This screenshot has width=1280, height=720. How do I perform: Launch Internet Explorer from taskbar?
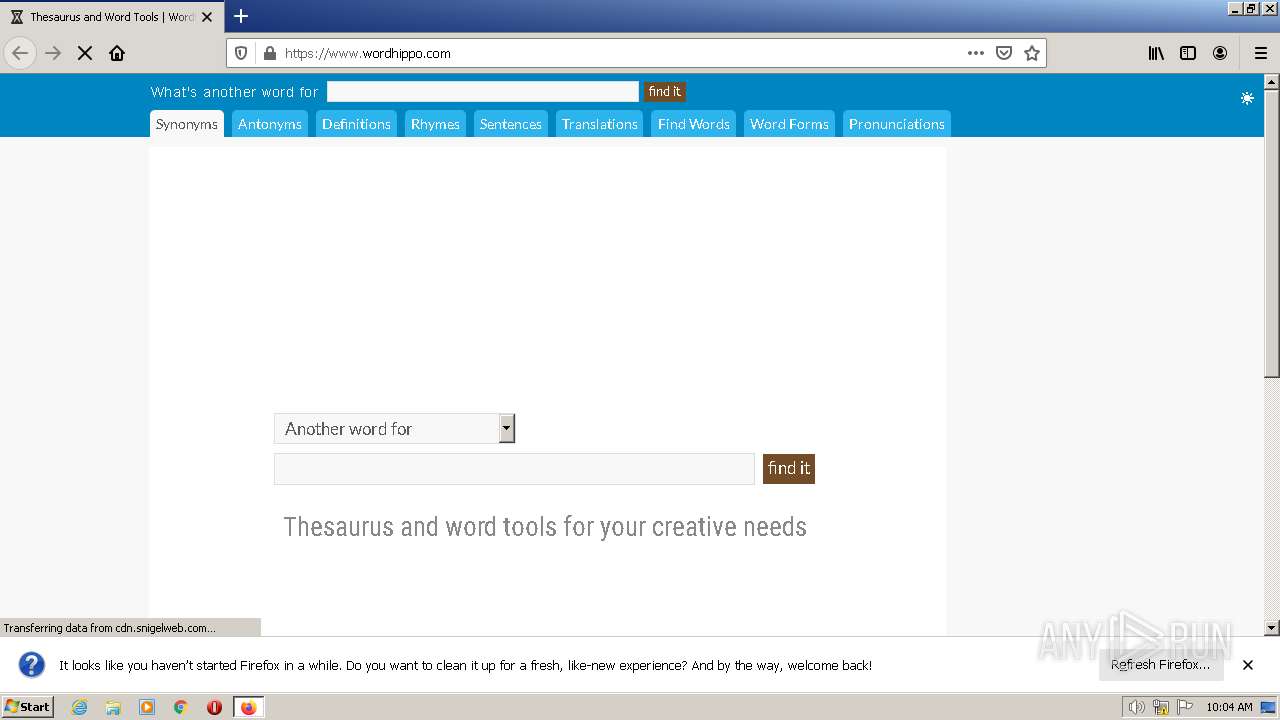pos(79,707)
